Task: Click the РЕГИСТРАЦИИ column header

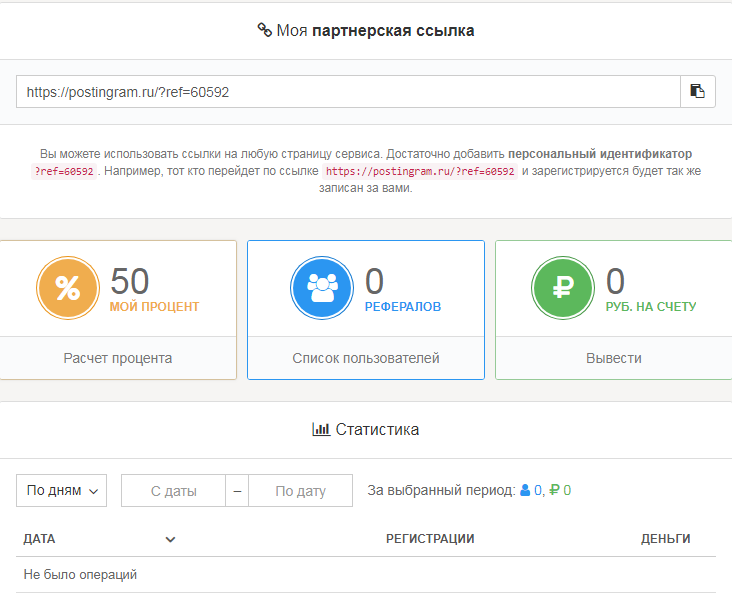Action: (430, 539)
